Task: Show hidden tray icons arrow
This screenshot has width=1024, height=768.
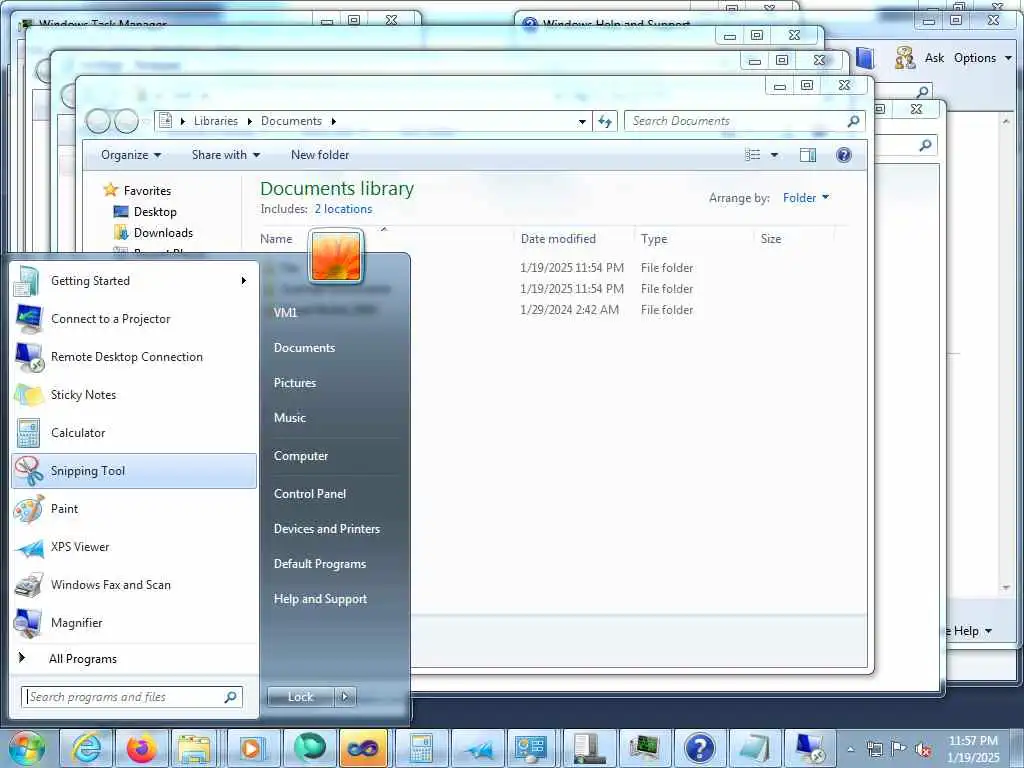Action: coord(851,749)
